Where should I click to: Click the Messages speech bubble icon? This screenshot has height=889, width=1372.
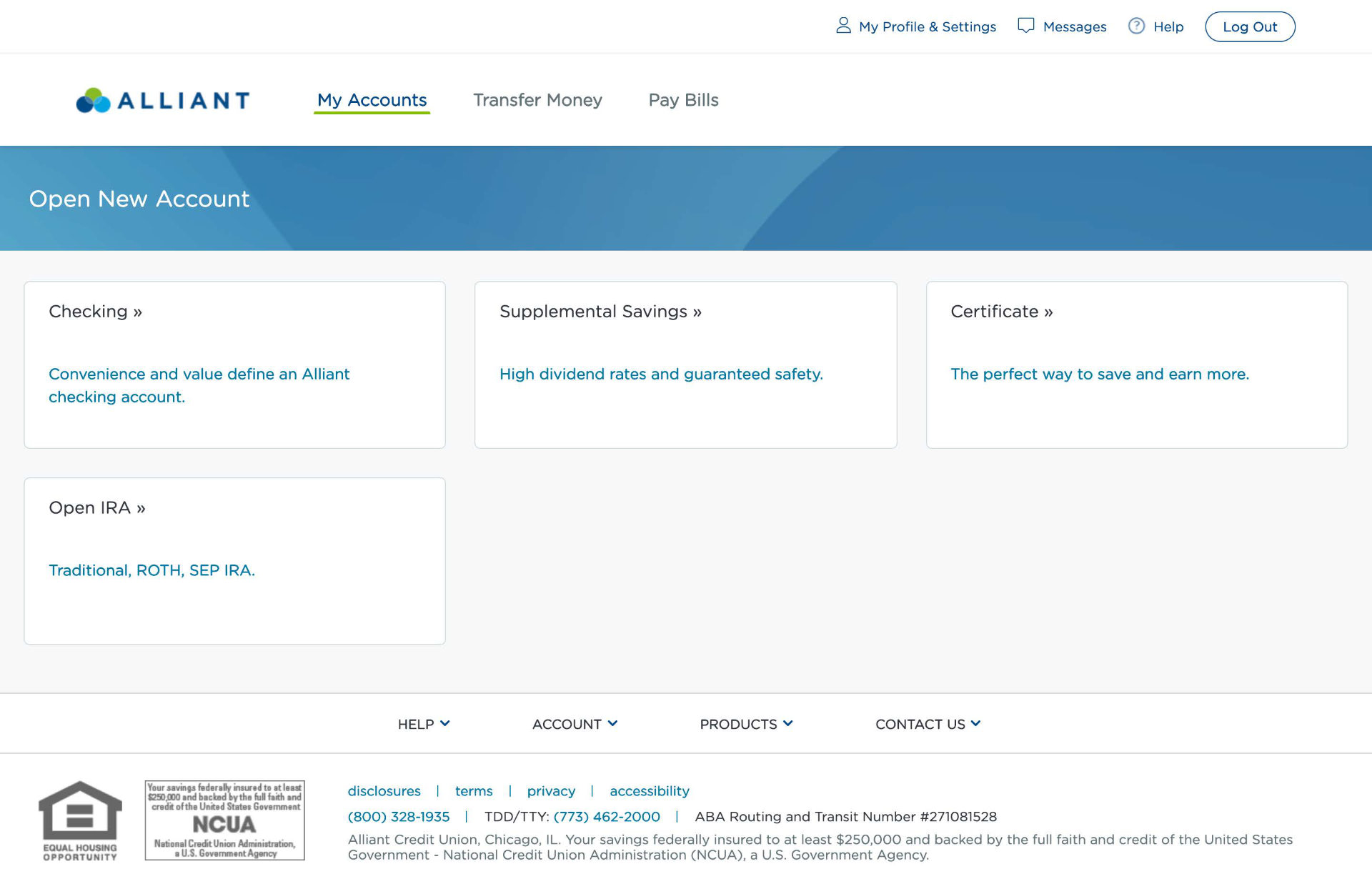click(x=1025, y=26)
